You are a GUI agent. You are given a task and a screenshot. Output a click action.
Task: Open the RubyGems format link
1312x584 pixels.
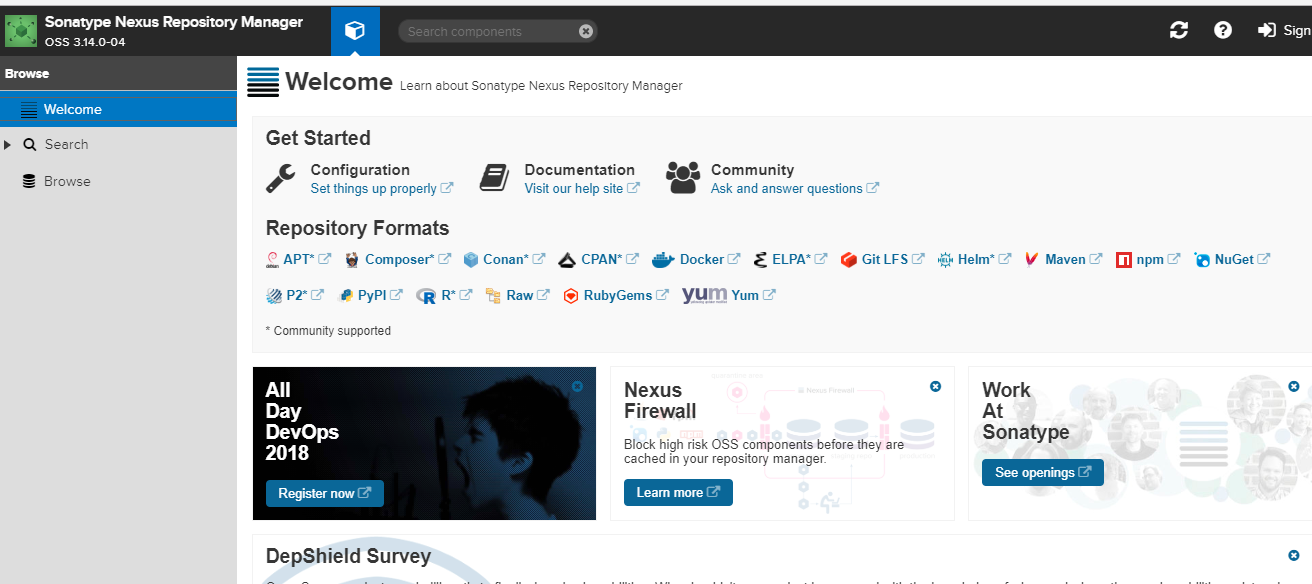pyautogui.click(x=626, y=295)
